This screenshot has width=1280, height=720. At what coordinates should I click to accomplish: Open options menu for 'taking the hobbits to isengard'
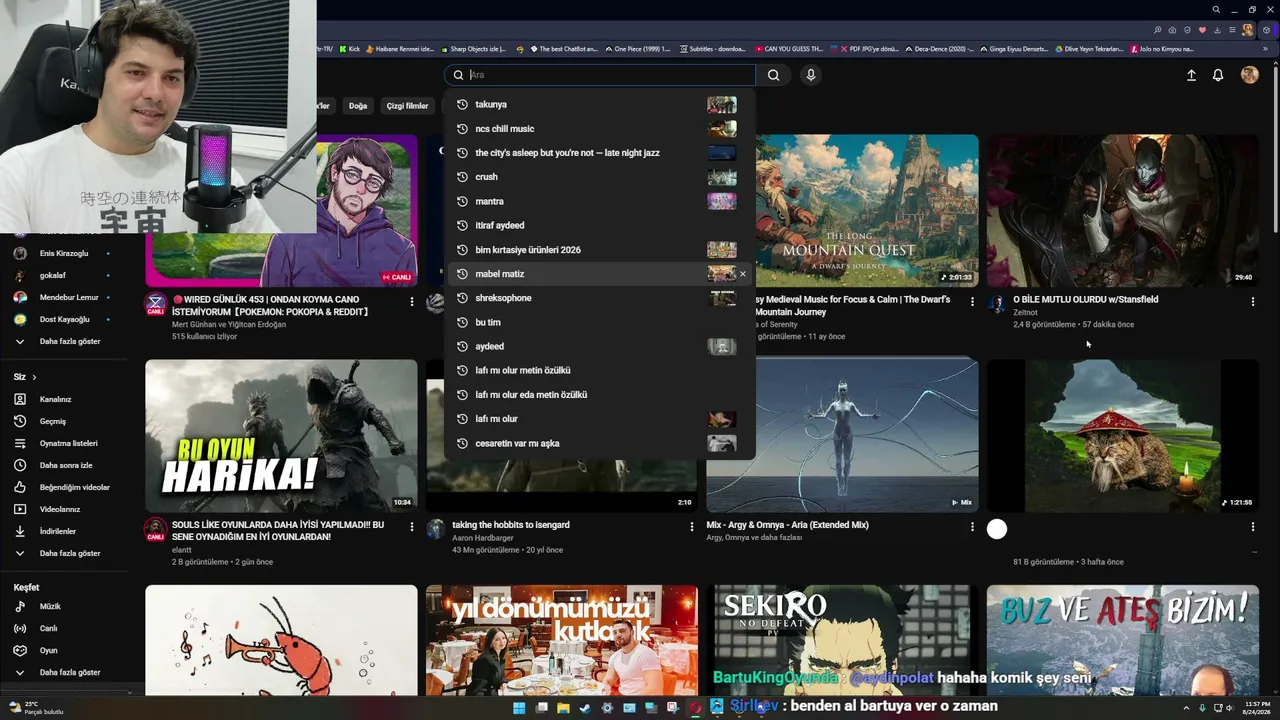click(x=691, y=526)
